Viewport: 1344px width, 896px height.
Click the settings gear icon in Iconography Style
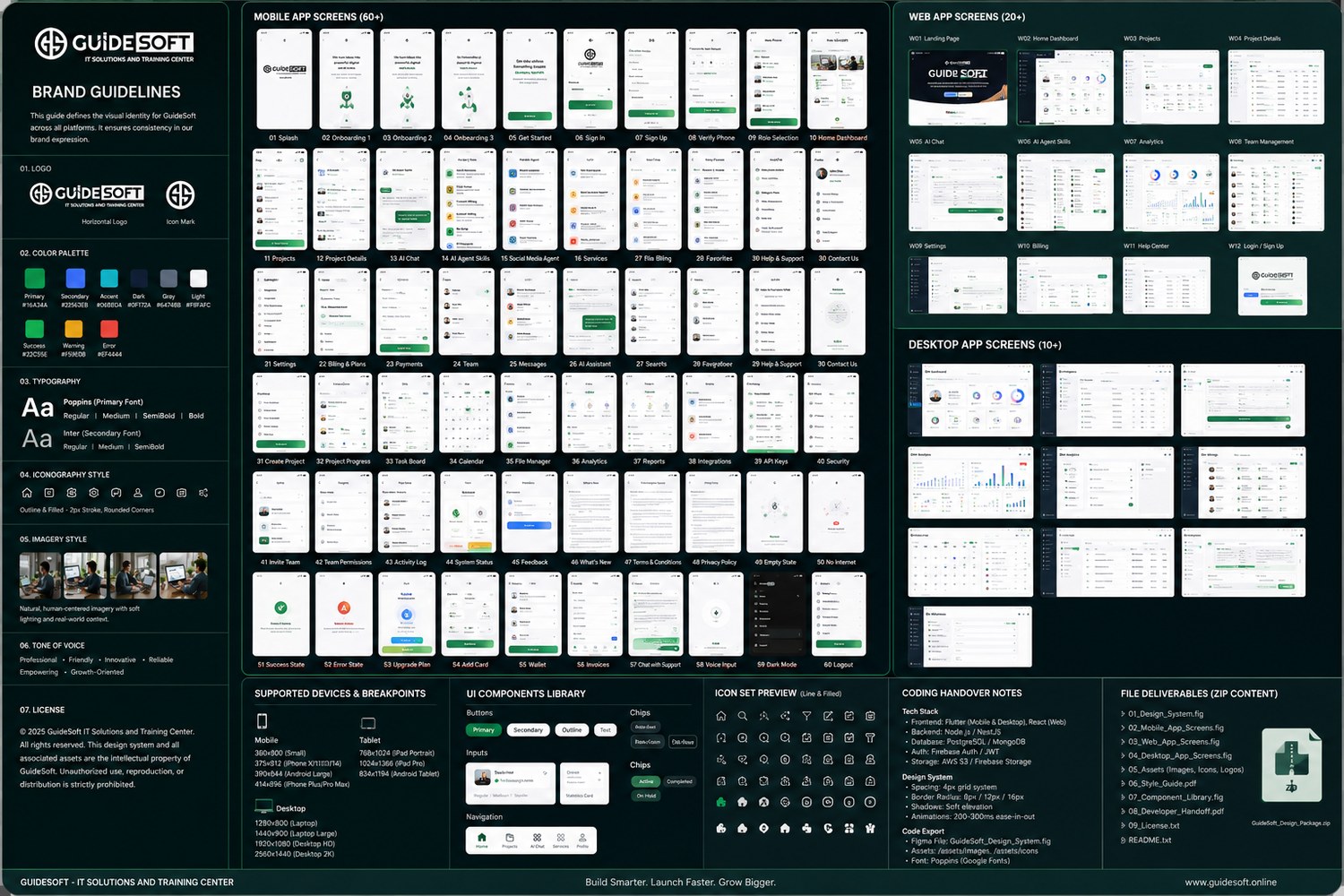[x=93, y=493]
